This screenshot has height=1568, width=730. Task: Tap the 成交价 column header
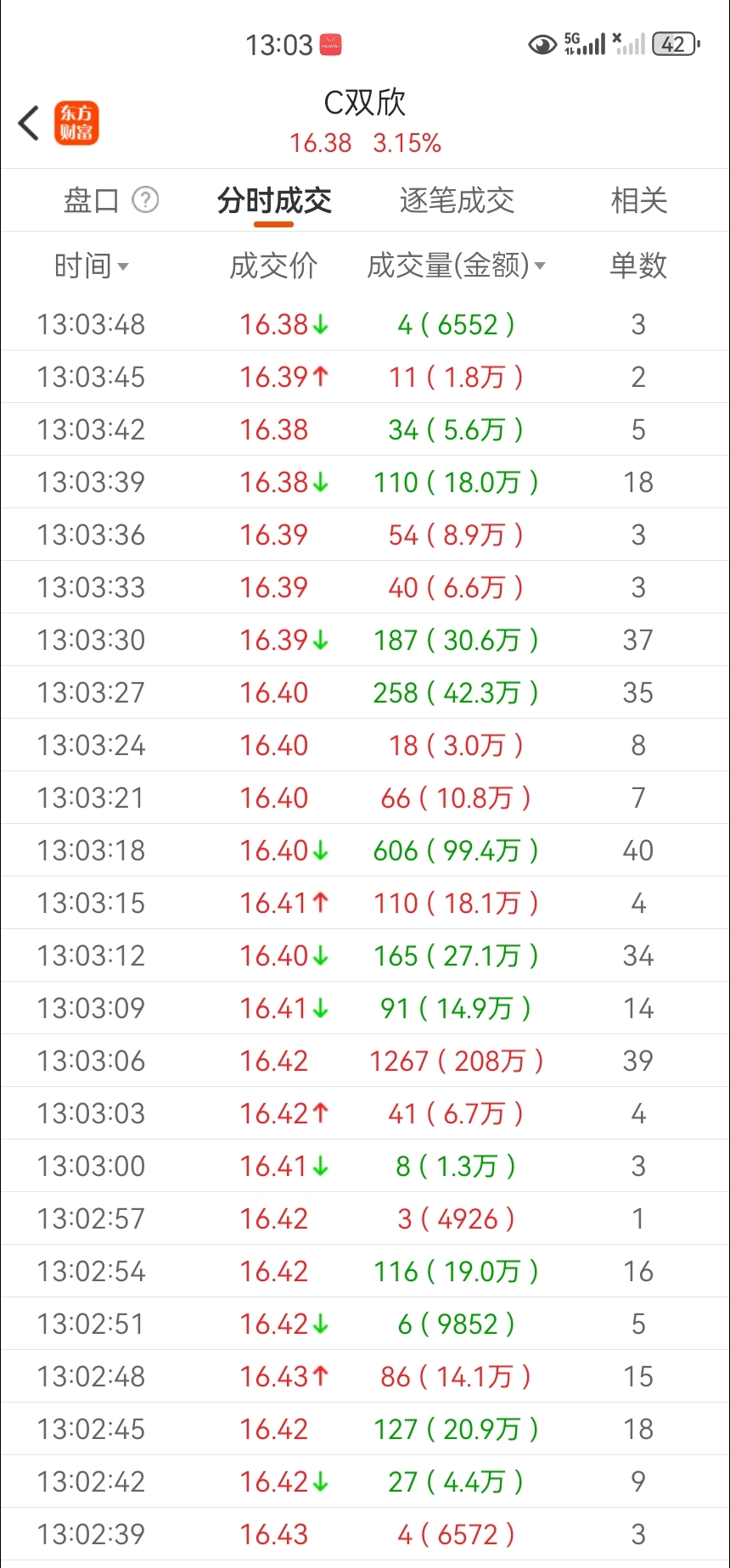(273, 266)
